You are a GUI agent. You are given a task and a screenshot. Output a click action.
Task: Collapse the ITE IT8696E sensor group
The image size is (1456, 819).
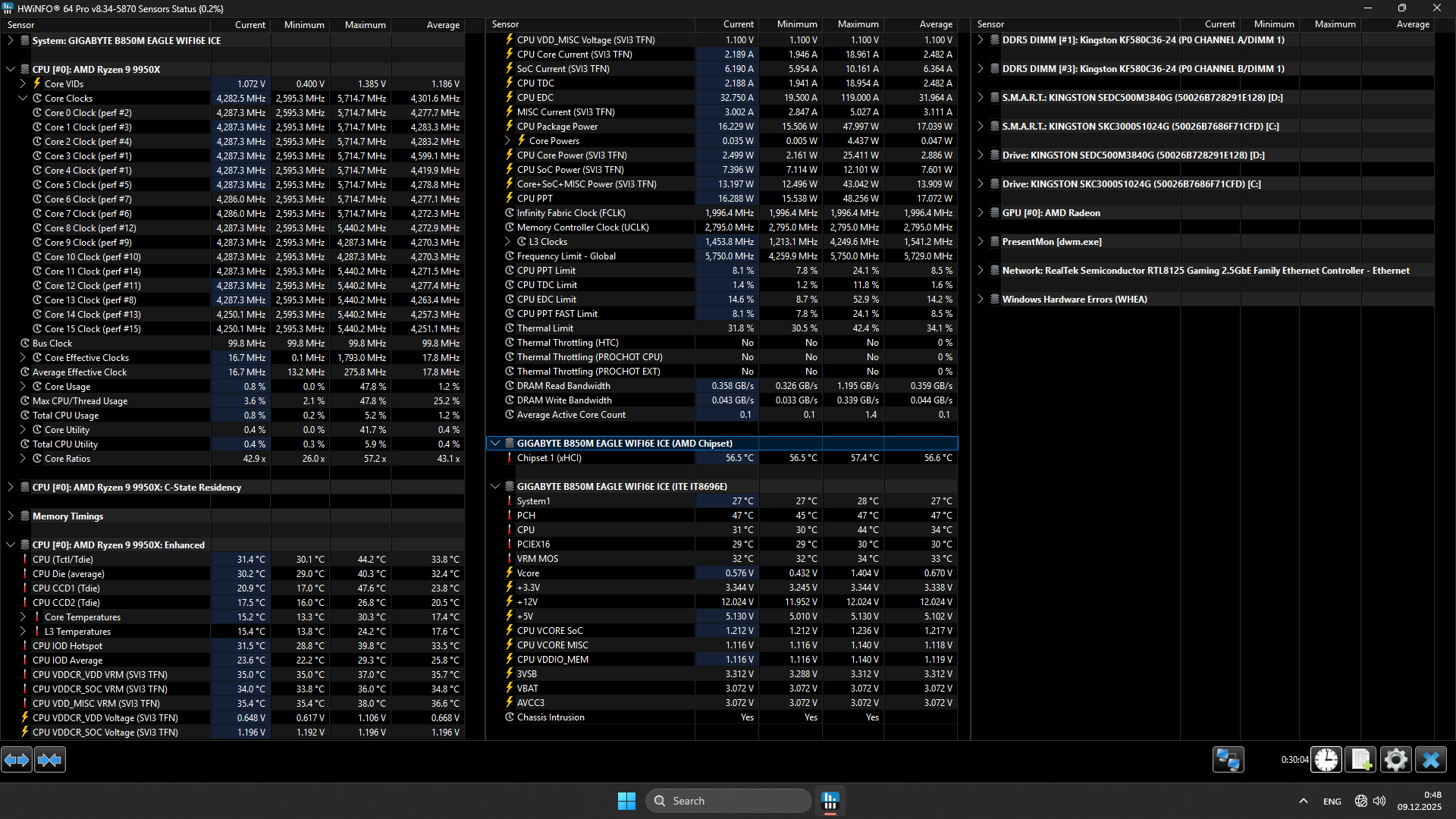495,486
